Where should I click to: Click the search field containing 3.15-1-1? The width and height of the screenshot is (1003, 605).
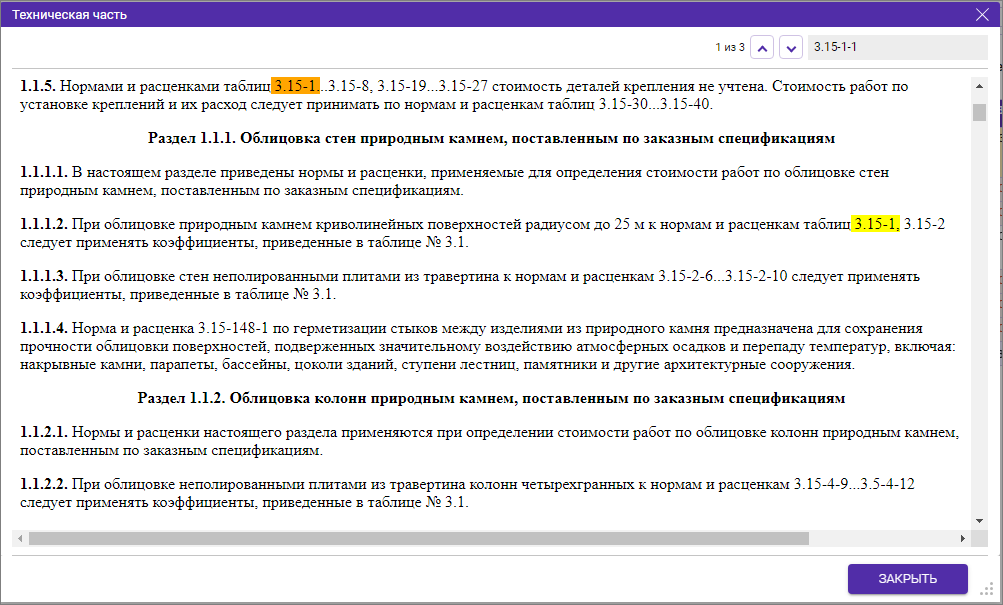point(895,46)
